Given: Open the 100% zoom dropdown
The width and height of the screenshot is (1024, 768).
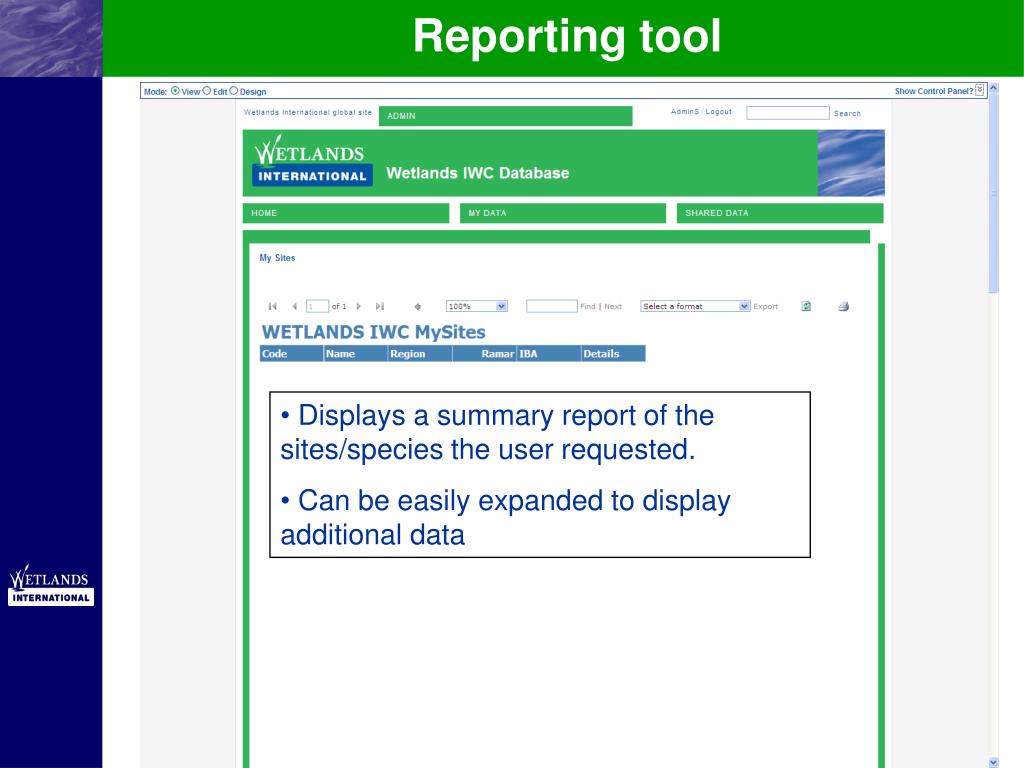Looking at the screenshot, I should point(477,306).
